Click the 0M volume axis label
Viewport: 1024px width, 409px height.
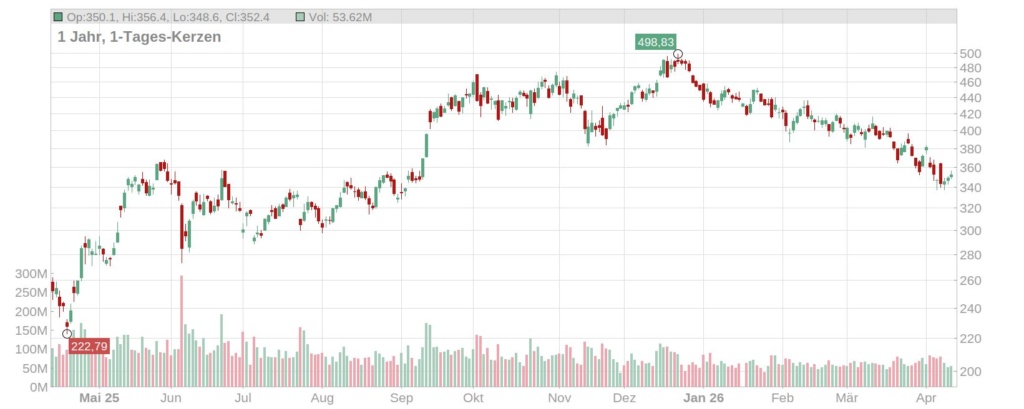38,387
